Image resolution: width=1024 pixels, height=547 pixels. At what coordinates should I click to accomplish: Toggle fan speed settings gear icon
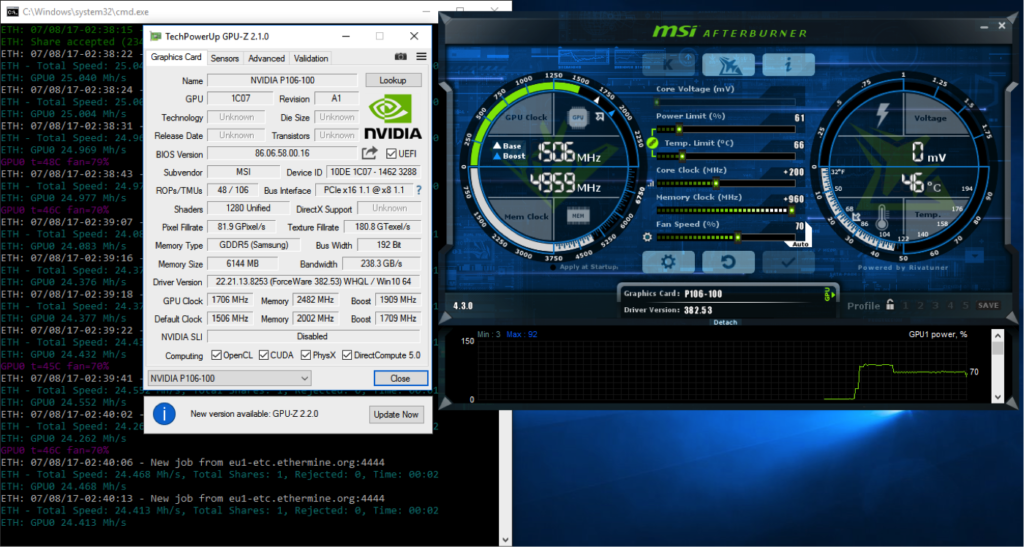tap(647, 237)
